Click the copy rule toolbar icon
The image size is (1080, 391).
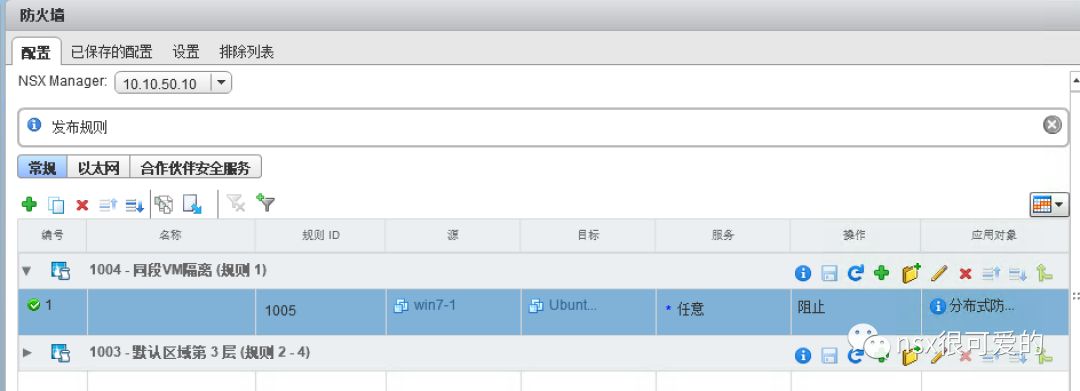pyautogui.click(x=56, y=204)
